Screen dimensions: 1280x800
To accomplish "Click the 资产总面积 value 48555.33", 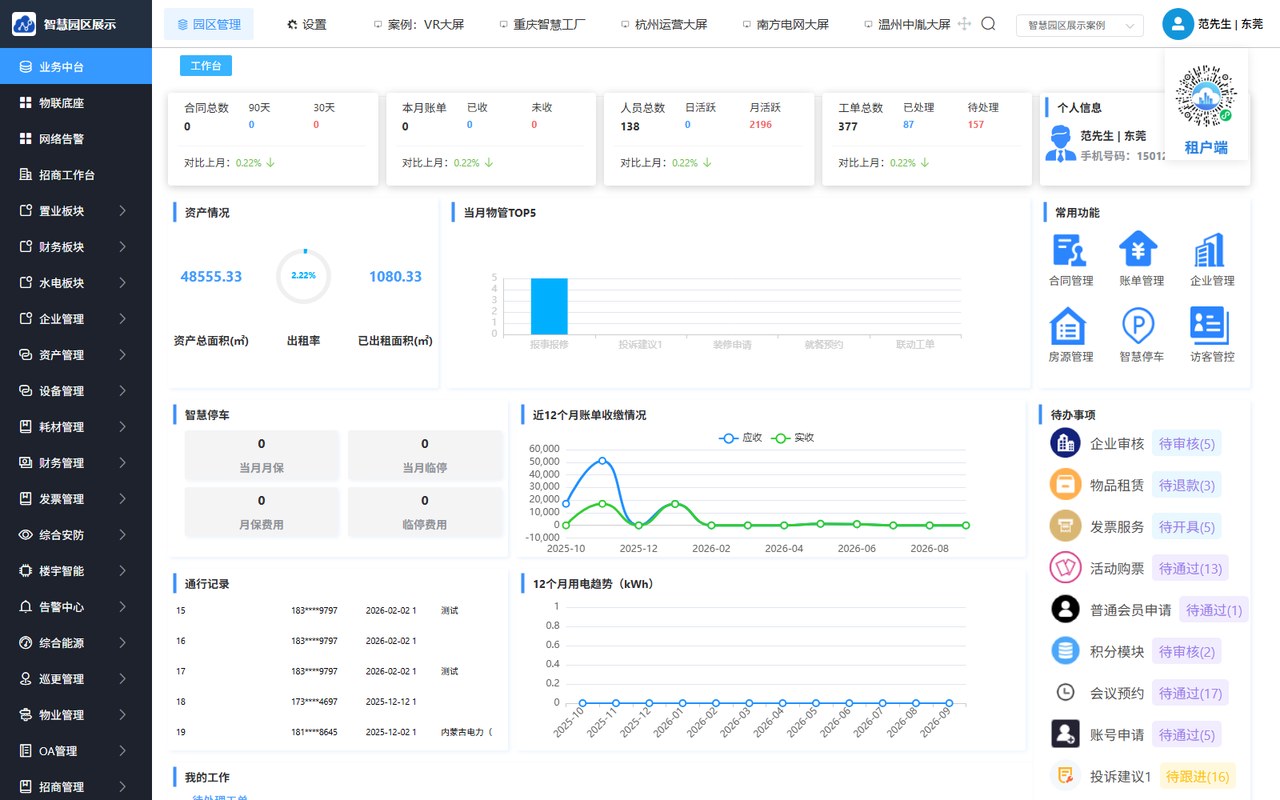I will (211, 277).
